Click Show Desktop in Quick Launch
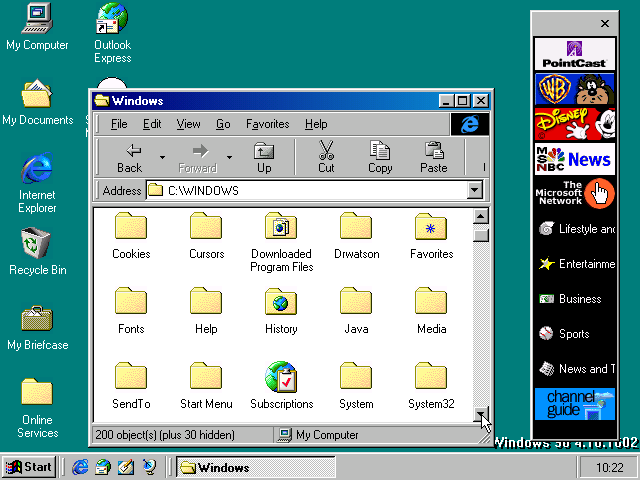640x480 pixels. click(126, 467)
